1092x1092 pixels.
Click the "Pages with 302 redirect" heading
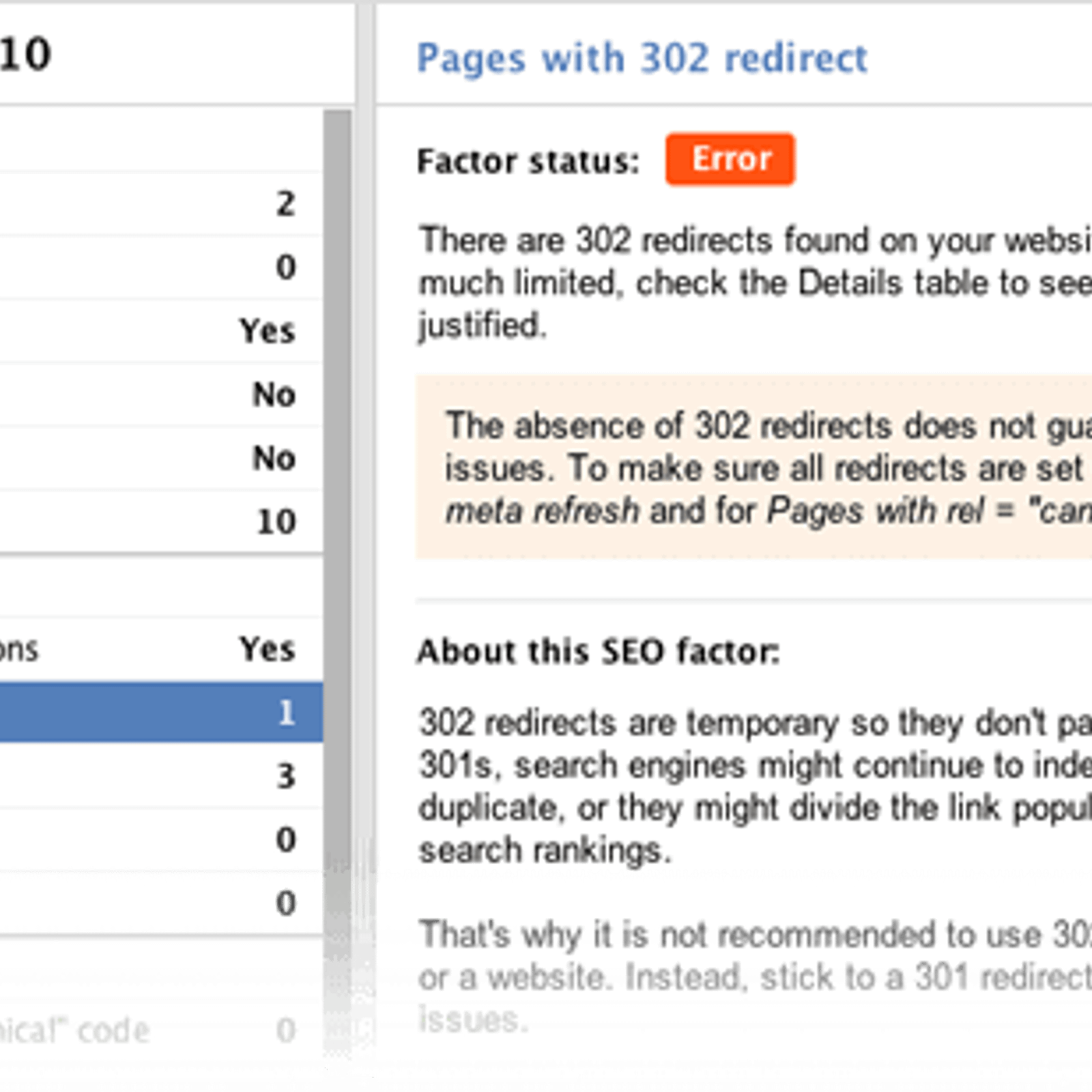click(x=642, y=58)
